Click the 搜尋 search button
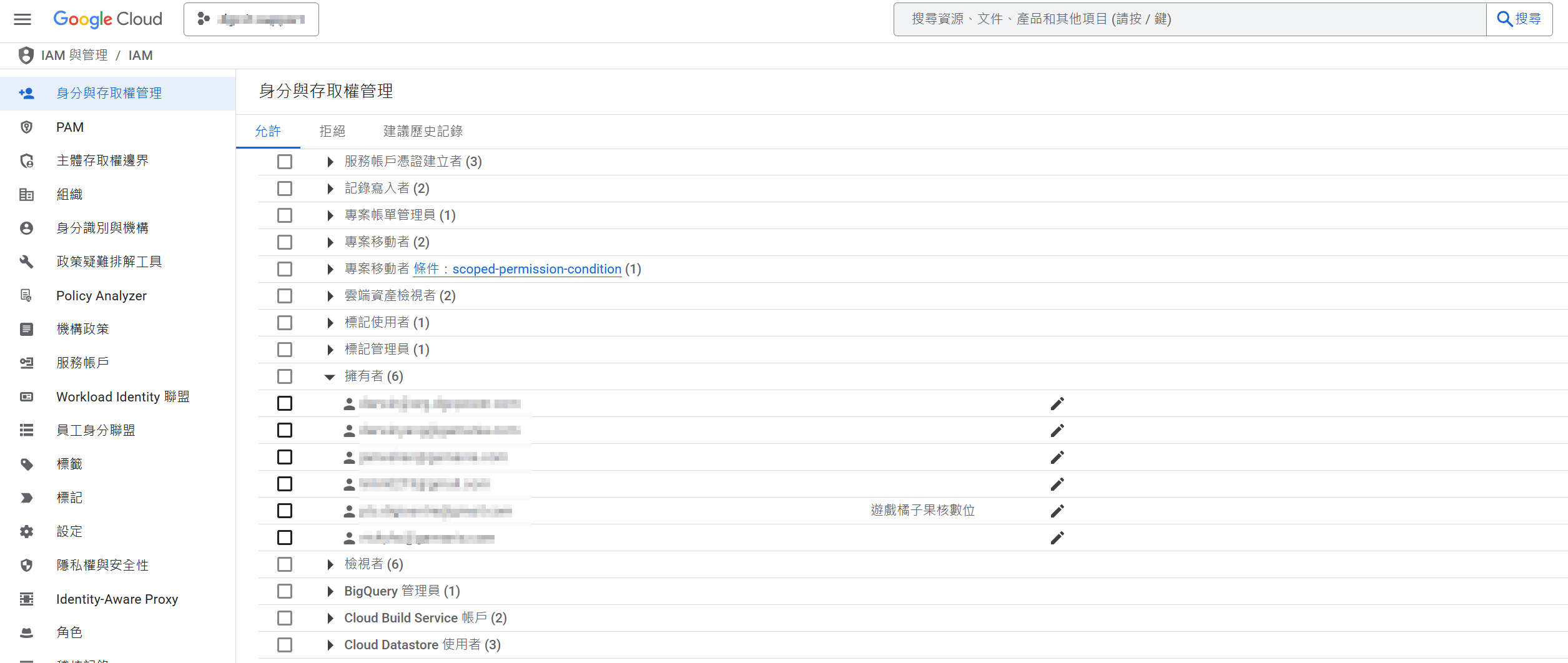The image size is (1568, 663). 1519,19
